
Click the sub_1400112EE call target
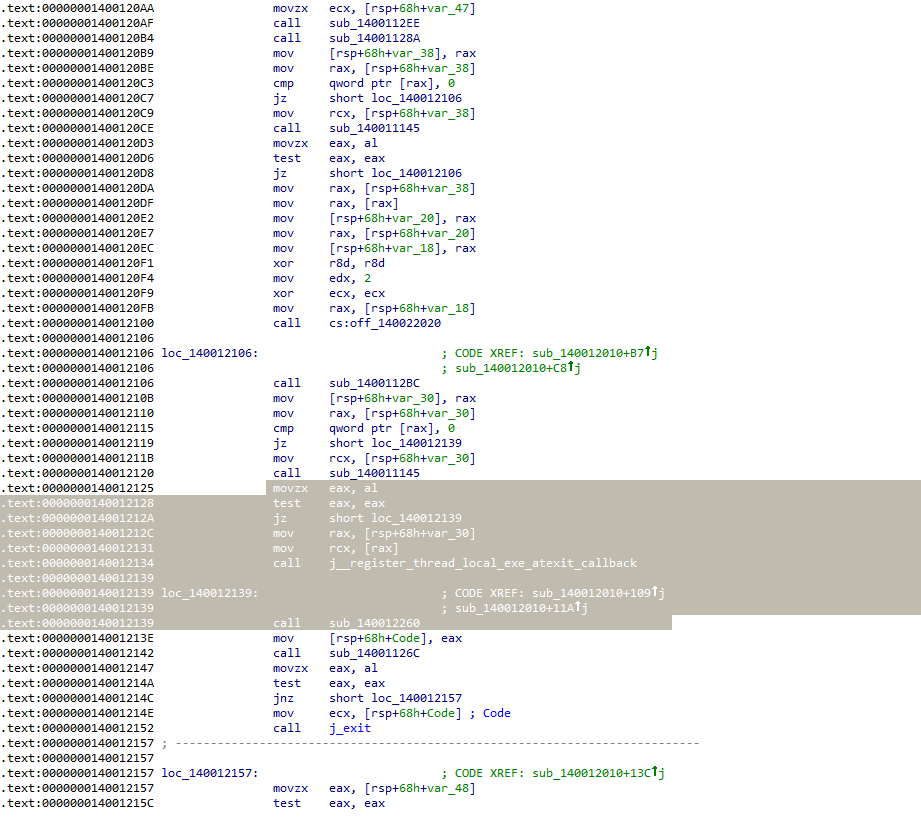tap(374, 23)
